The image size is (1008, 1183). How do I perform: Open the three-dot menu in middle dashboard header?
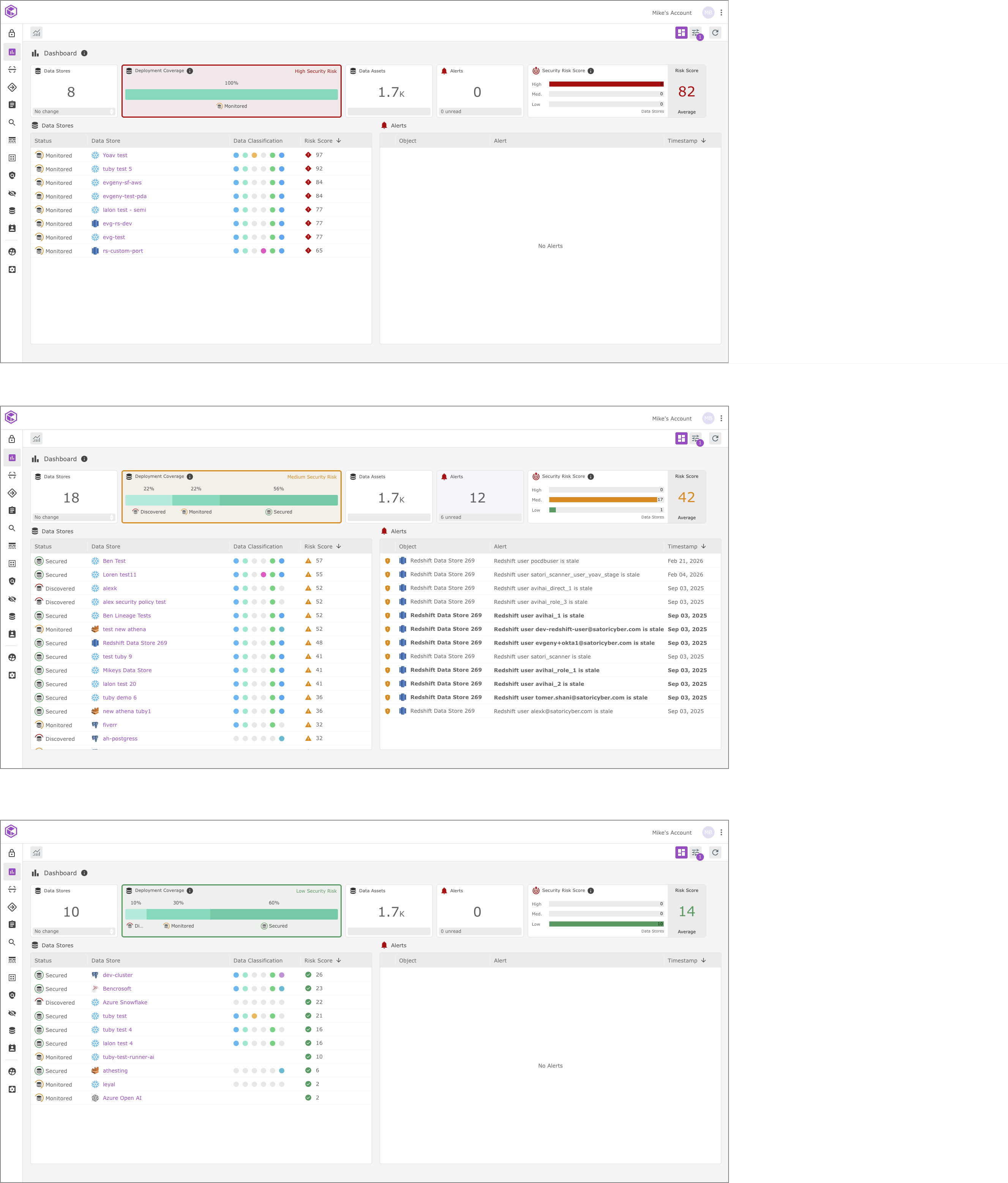click(x=721, y=419)
